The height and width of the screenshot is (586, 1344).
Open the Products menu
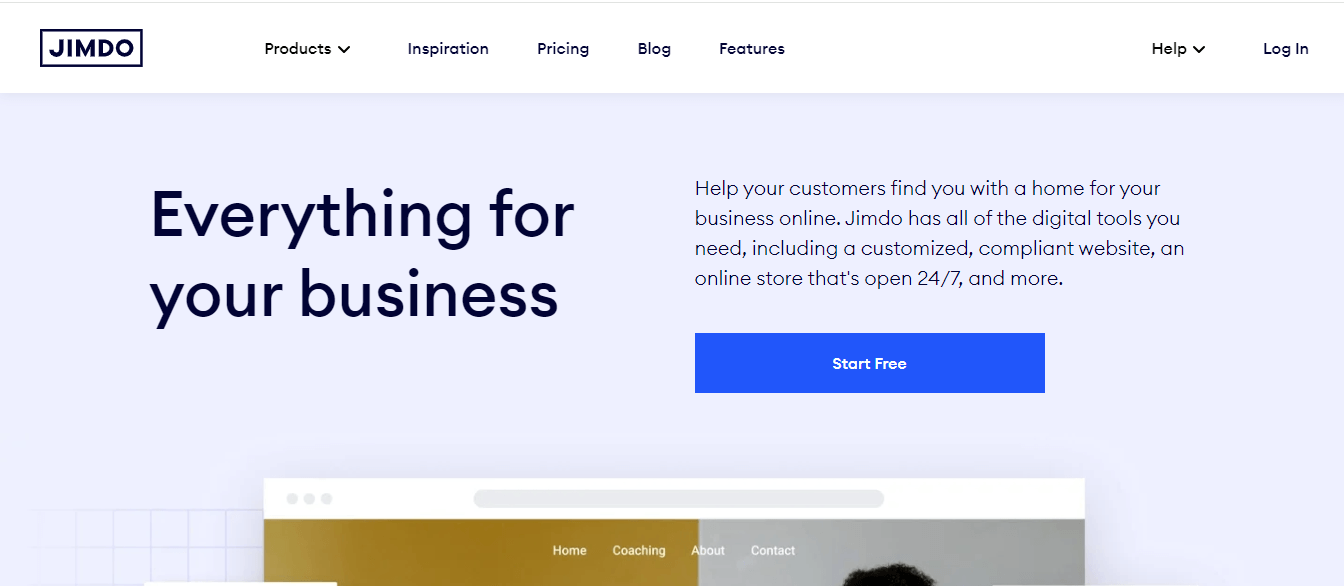[298, 48]
